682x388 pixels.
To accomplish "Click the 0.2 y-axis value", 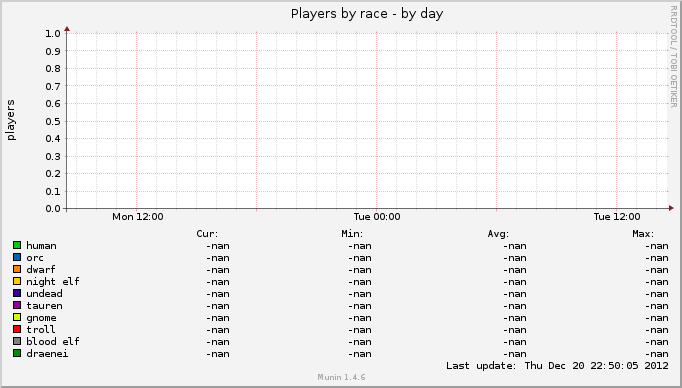I will pos(53,174).
